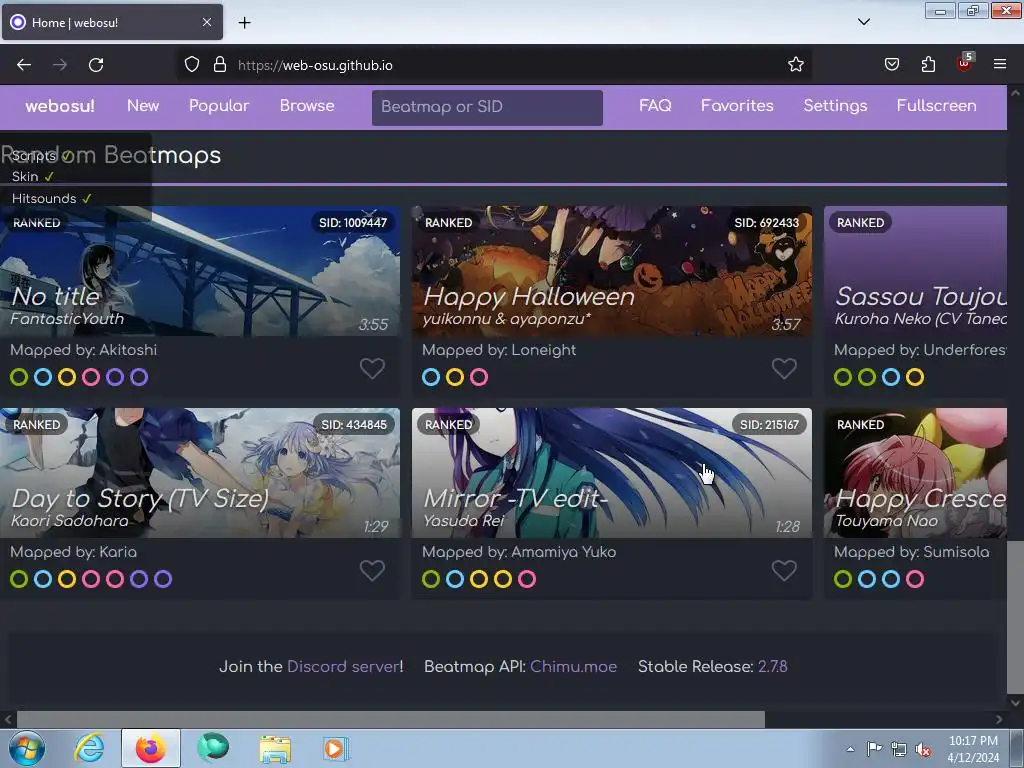Open the Action Center flag icon

(874, 749)
